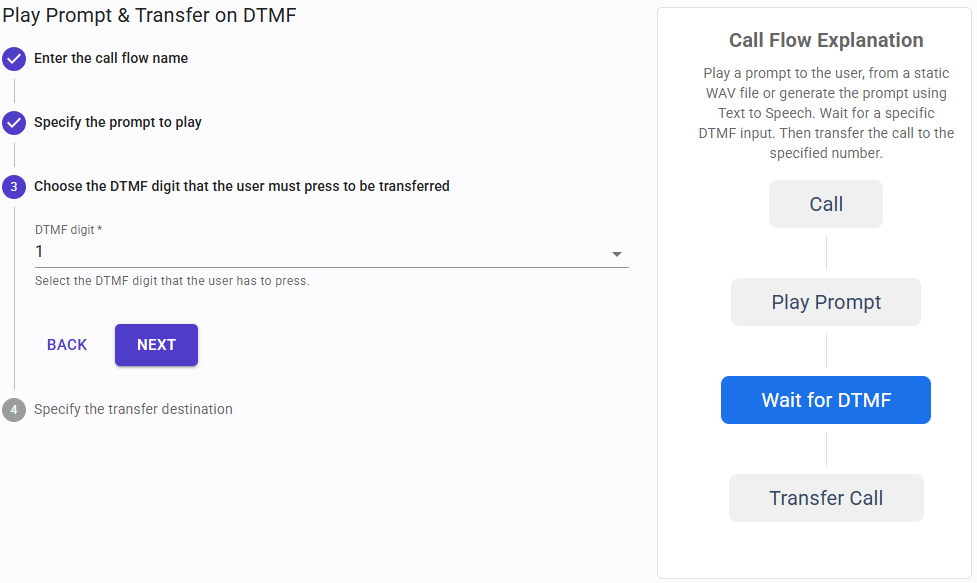Open 'Enter the call flow name' step
The image size is (977, 583).
pos(111,58)
